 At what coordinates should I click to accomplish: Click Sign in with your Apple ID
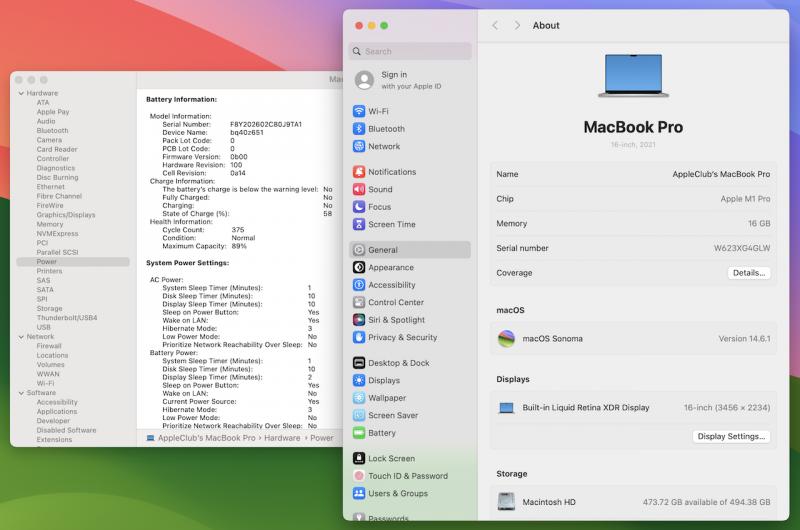tap(411, 80)
